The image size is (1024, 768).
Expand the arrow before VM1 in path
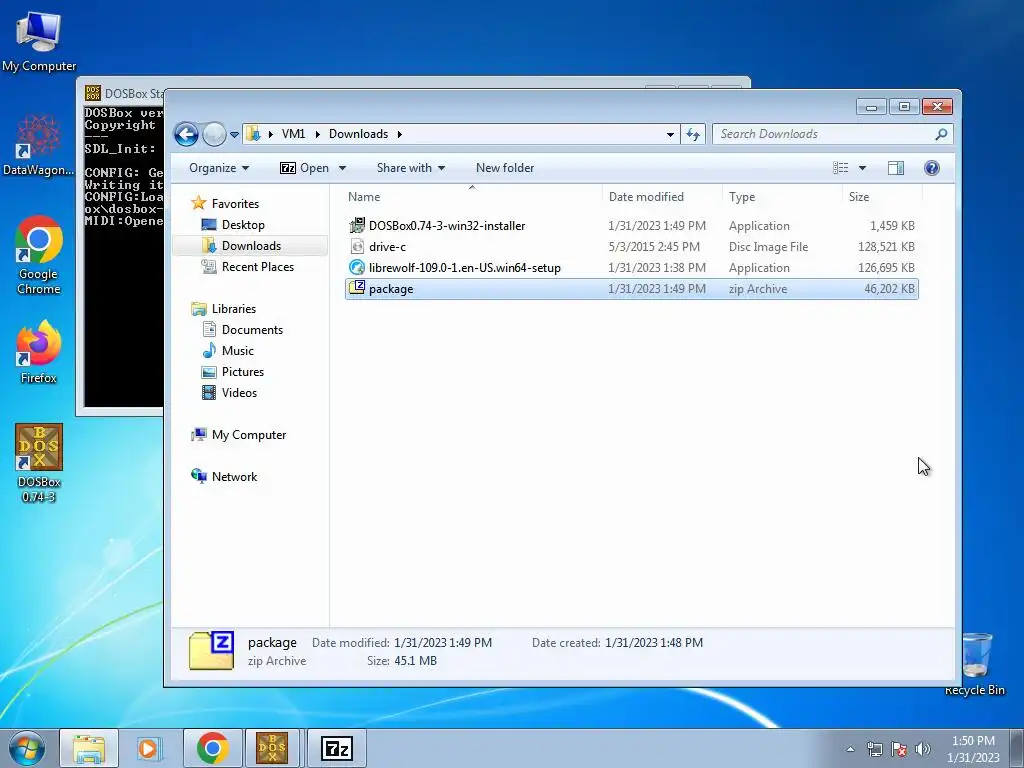(270, 135)
